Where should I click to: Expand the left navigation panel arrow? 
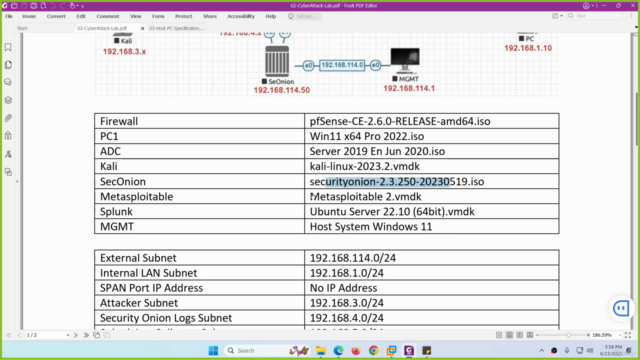pos(18,181)
